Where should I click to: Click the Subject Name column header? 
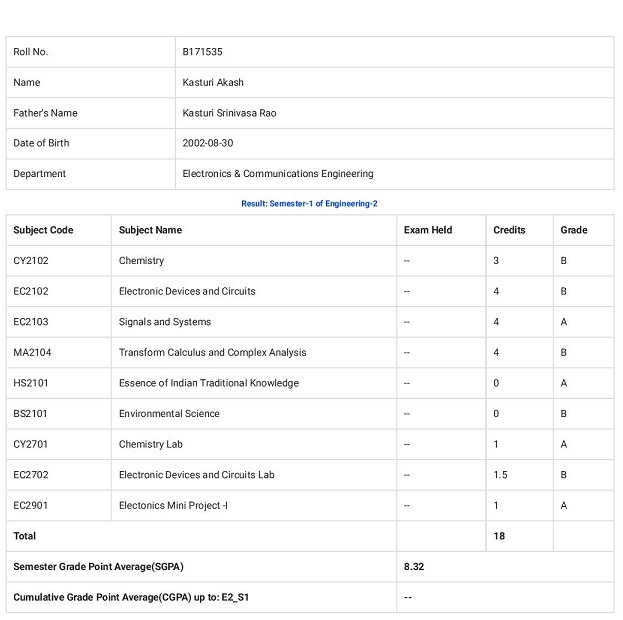[150, 230]
